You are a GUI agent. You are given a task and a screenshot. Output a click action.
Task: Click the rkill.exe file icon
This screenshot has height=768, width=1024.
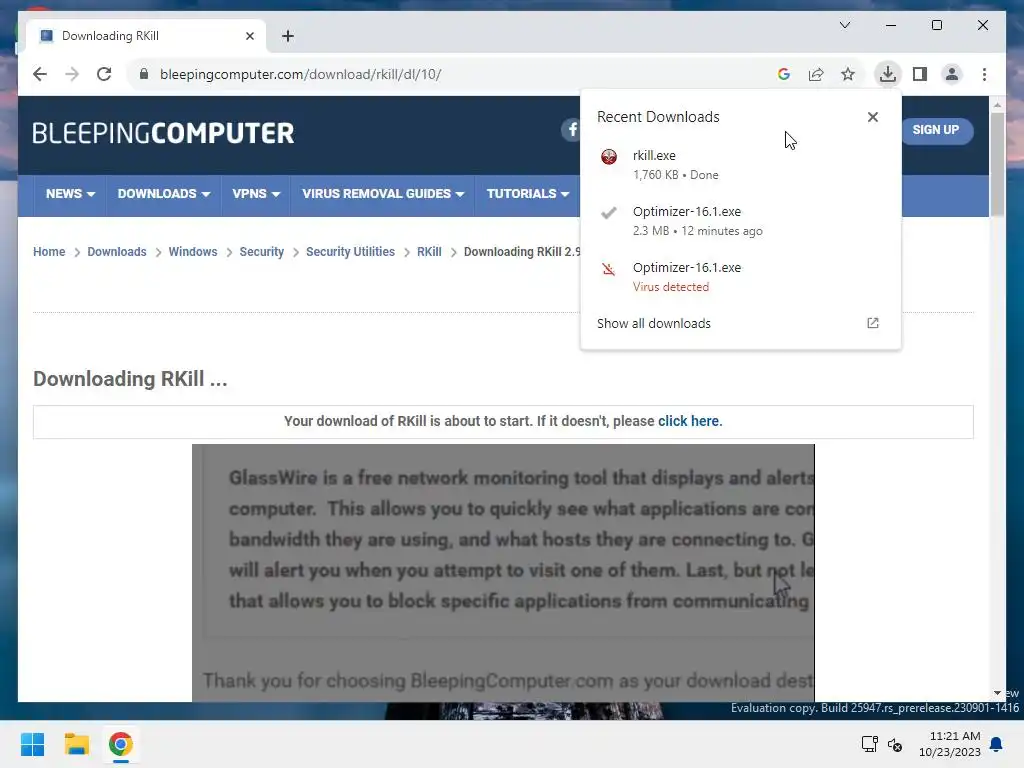tap(609, 157)
